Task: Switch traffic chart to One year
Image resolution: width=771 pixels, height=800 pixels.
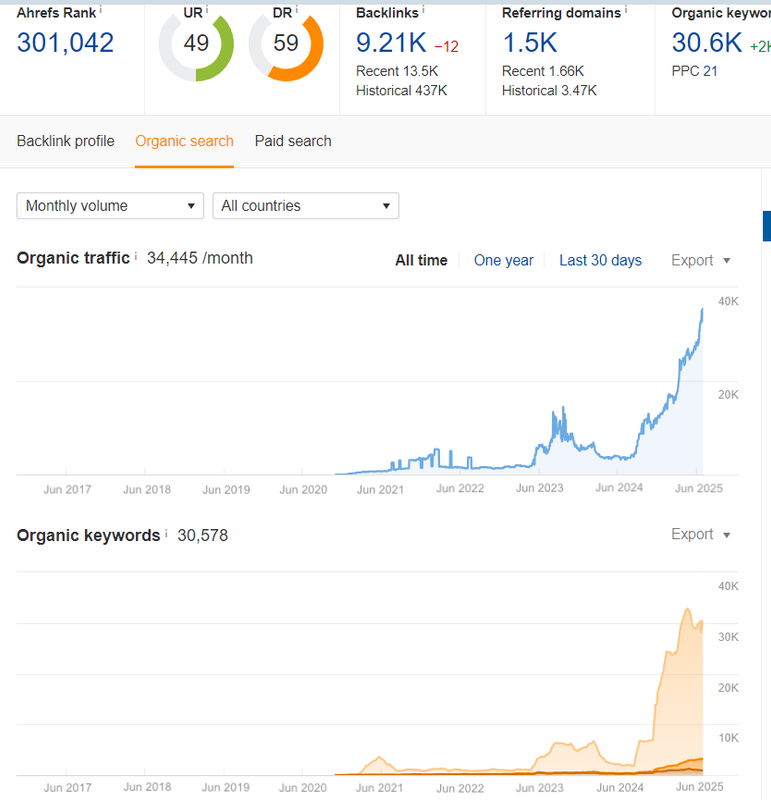Action: [503, 260]
